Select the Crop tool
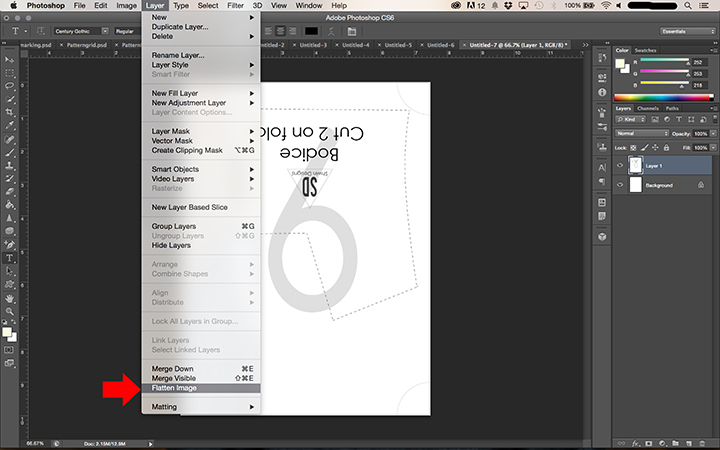This screenshot has width=720, height=450. click(x=9, y=112)
